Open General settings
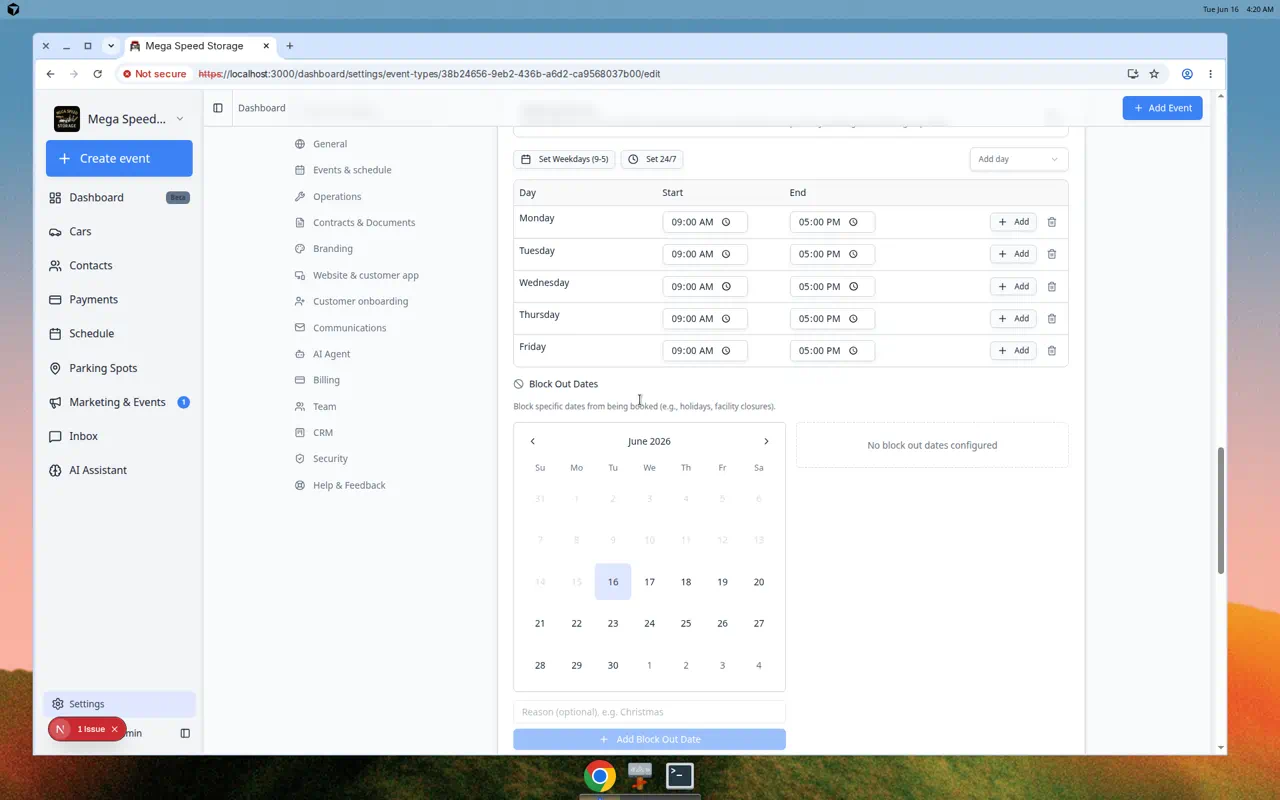Image resolution: width=1280 pixels, height=800 pixels. (330, 144)
